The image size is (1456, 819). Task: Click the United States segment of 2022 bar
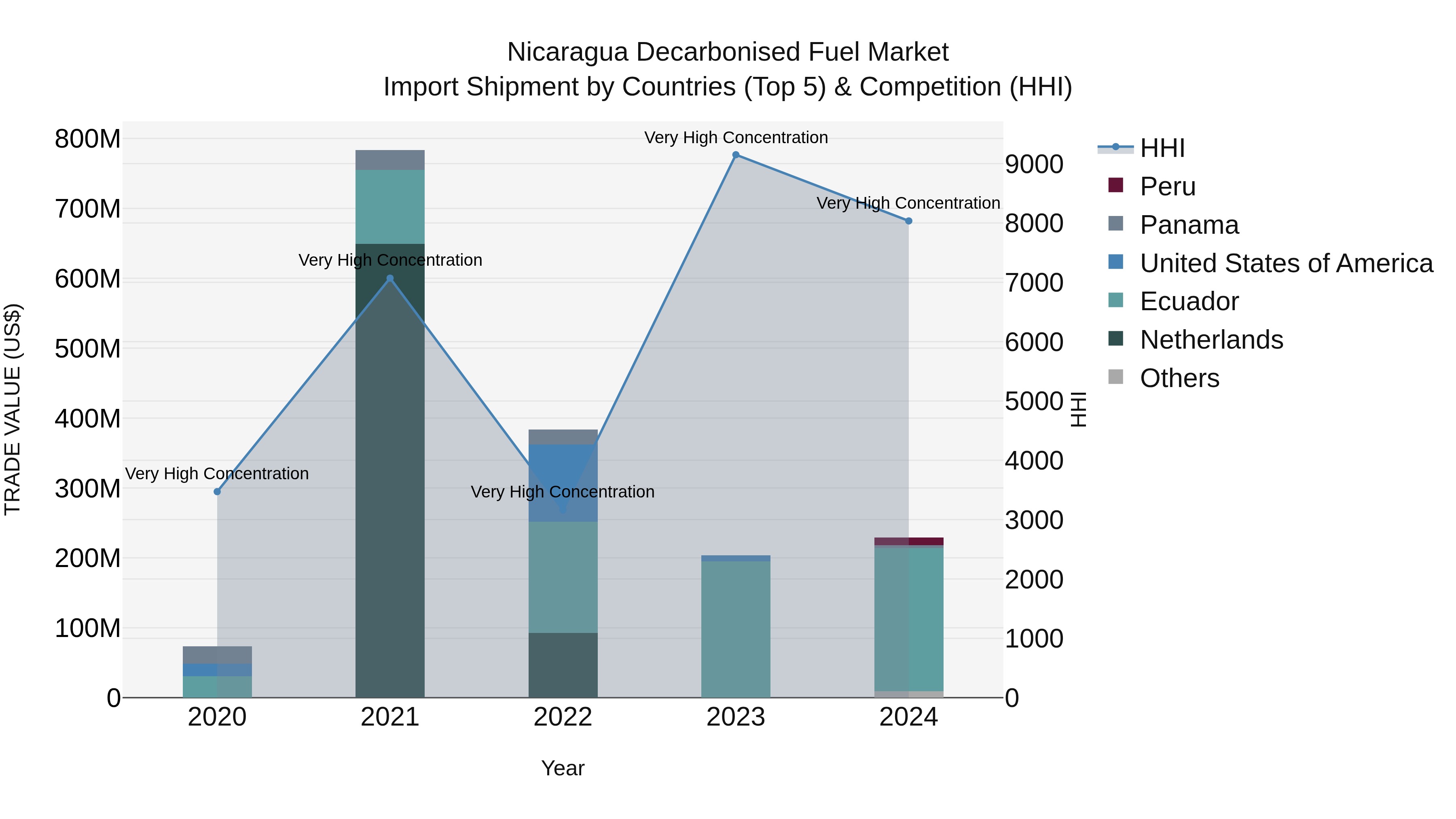point(563,483)
